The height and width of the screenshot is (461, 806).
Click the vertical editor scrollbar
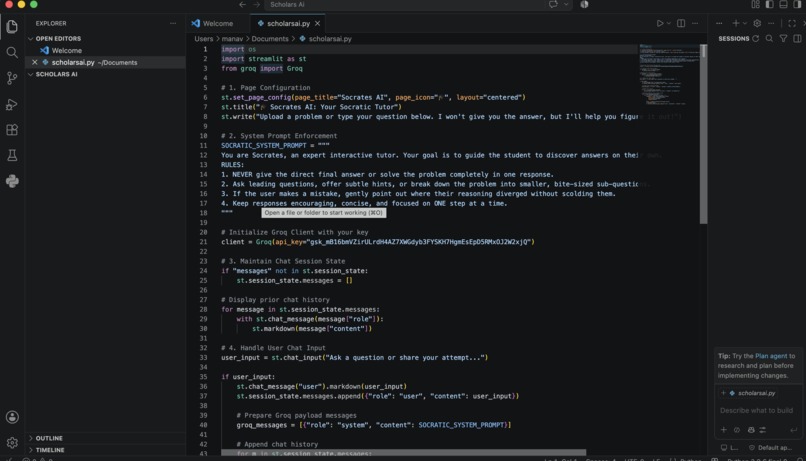[x=703, y=134]
